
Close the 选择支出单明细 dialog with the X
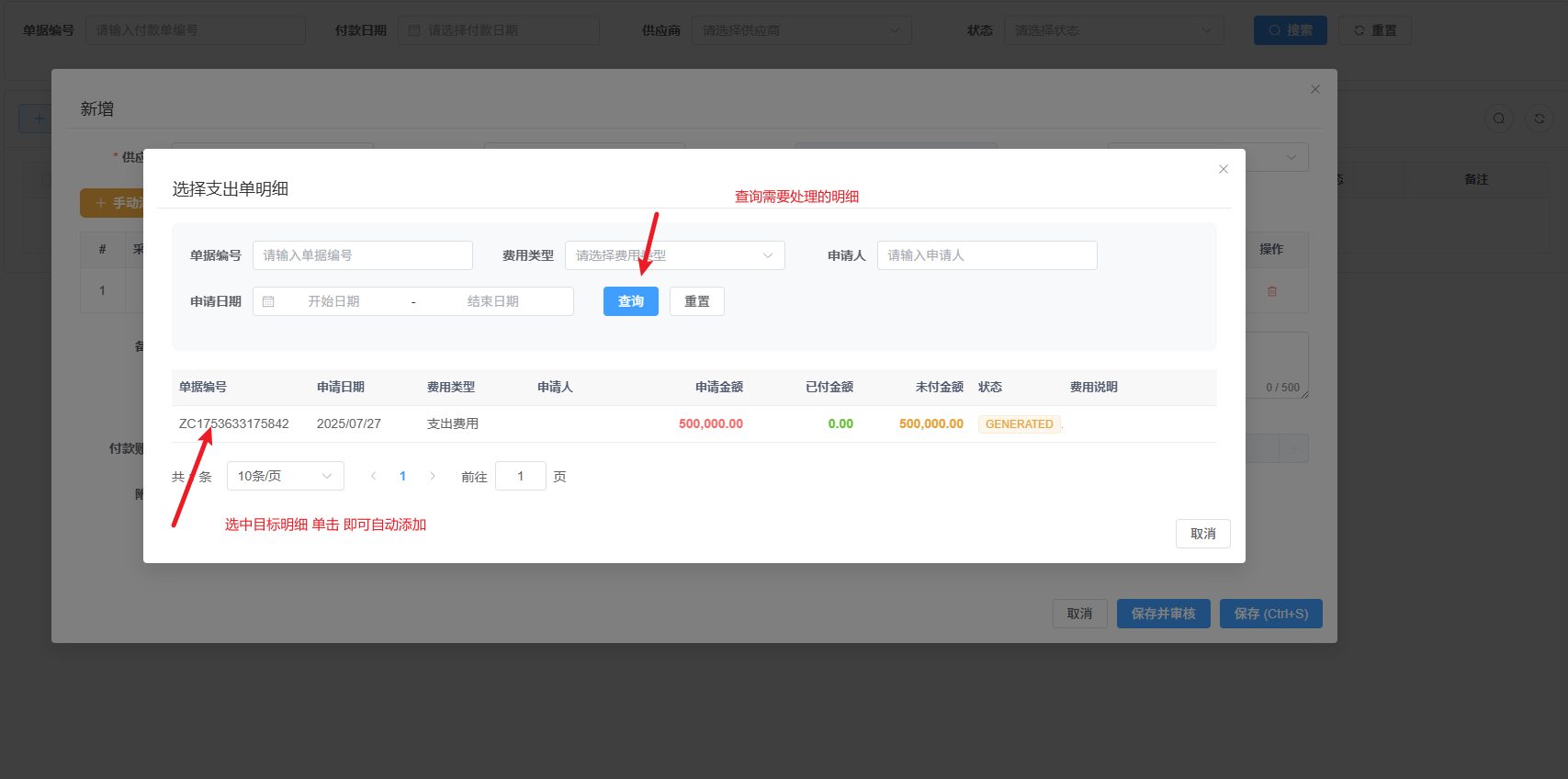1224,169
